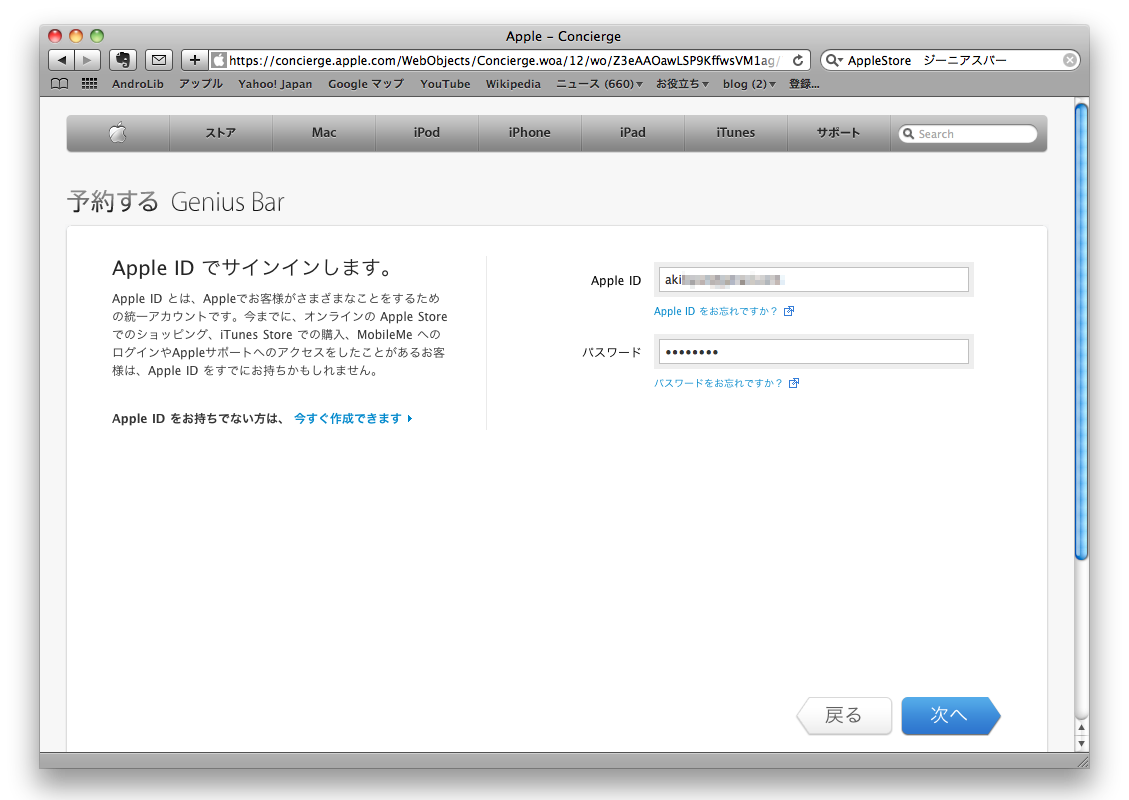This screenshot has width=1129, height=800.
Task: Expand the お役立ち bookmarks folder
Action: pyautogui.click(x=682, y=84)
